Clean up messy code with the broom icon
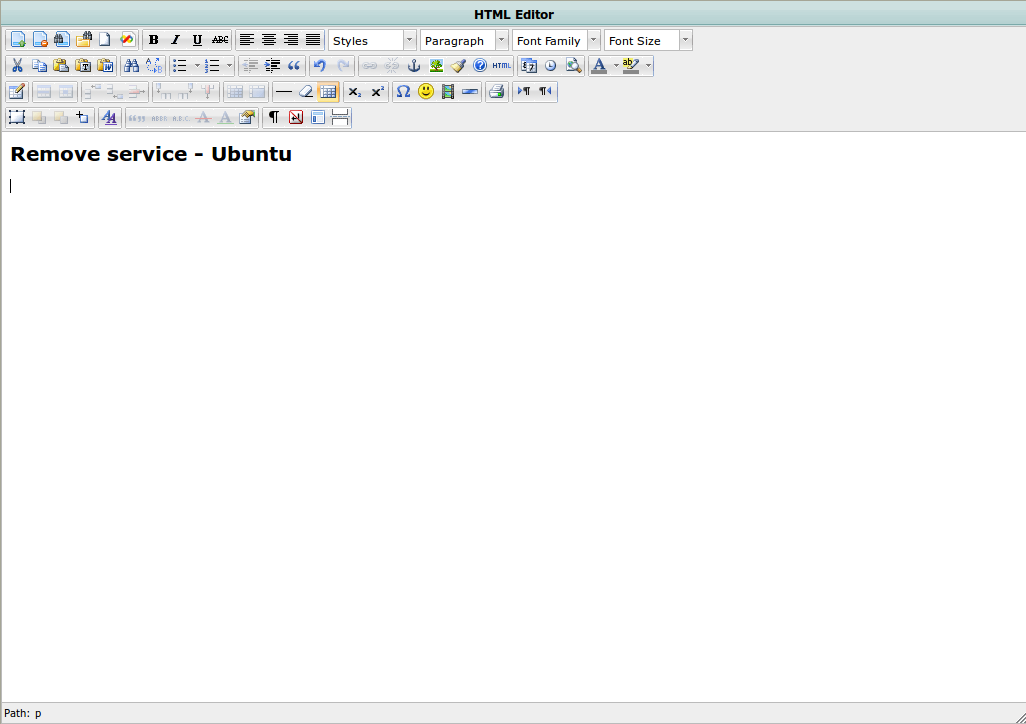The width and height of the screenshot is (1026, 724). [458, 65]
